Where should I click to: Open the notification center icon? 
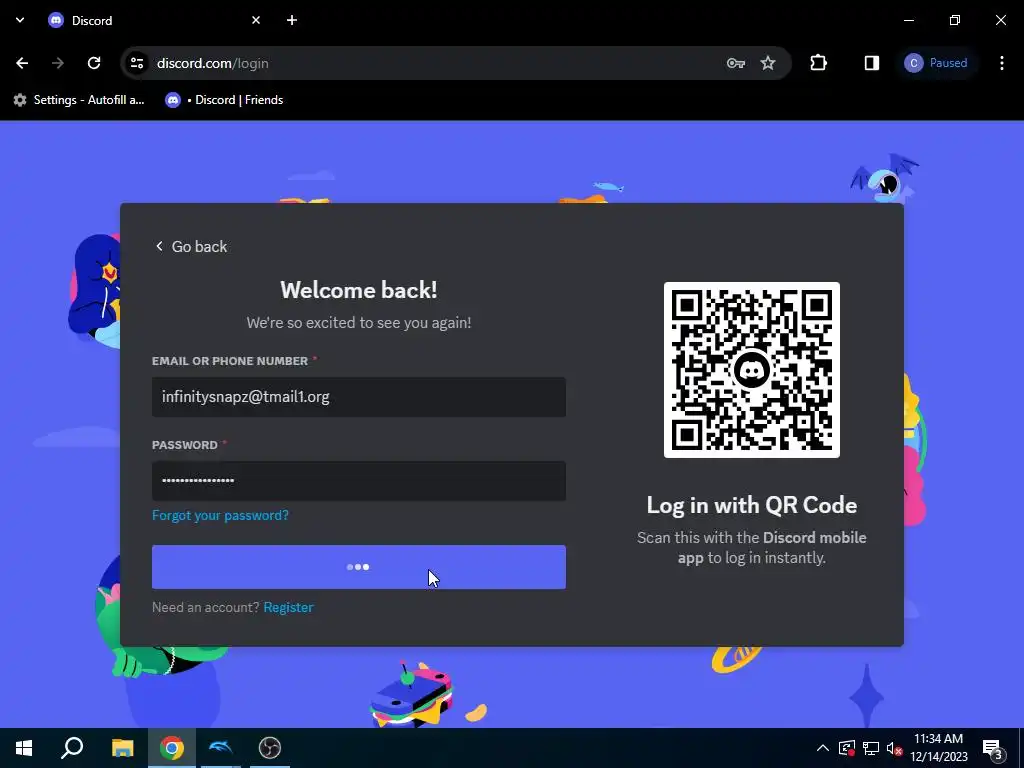click(993, 748)
